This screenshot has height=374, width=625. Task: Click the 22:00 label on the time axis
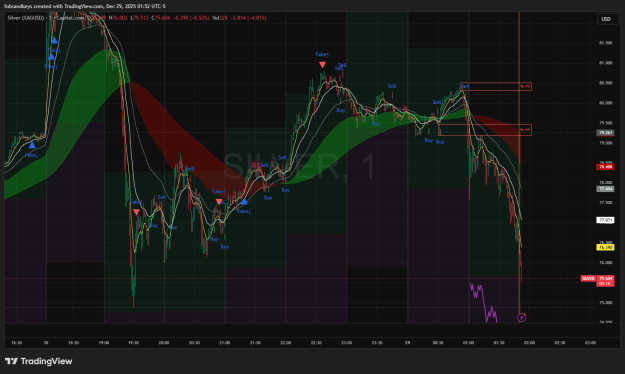(285, 343)
